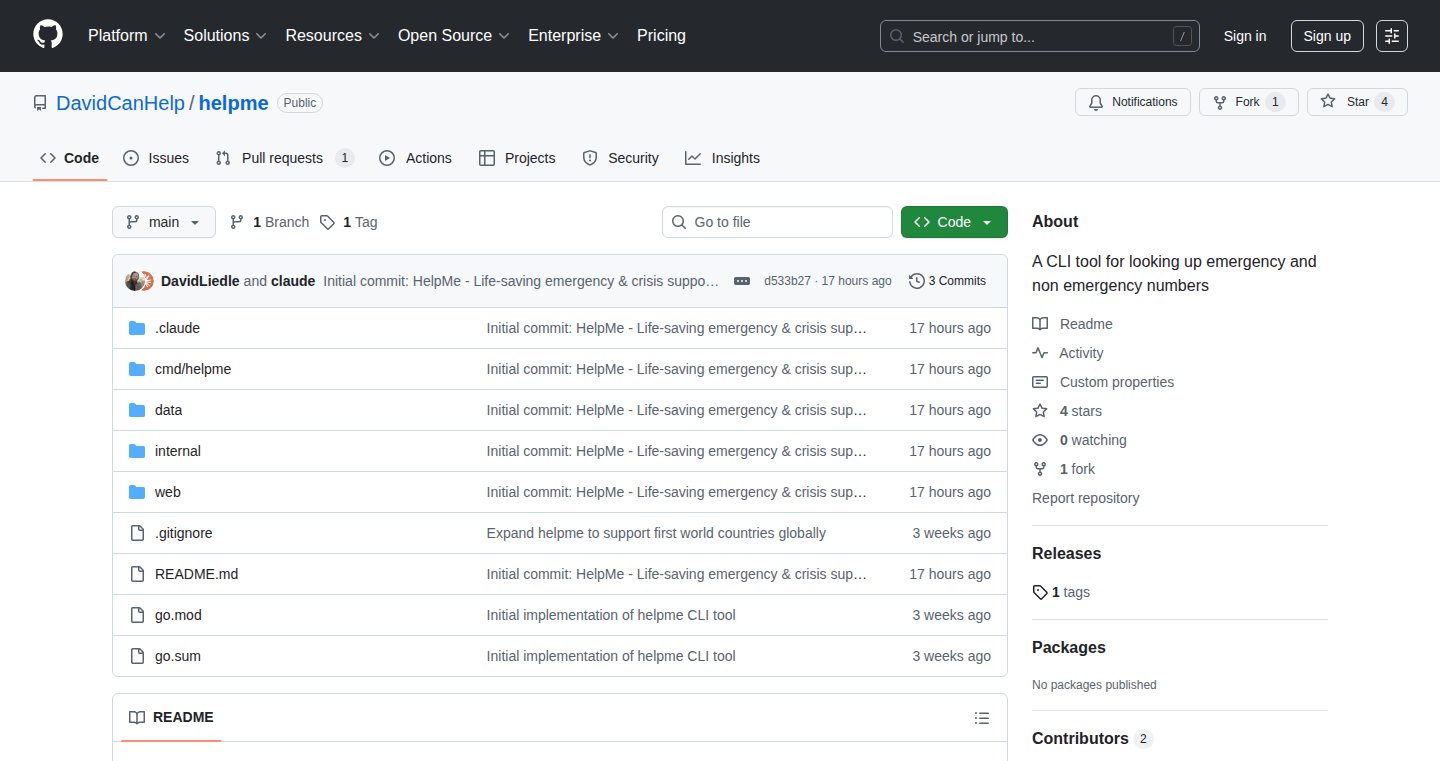Click the .gitignore file icon

137,533
